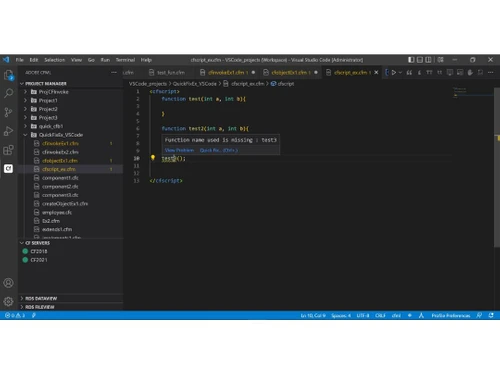This screenshot has height=375, width=500.
Task: Click the errors and warnings status bar indicator
Action: tap(15, 315)
